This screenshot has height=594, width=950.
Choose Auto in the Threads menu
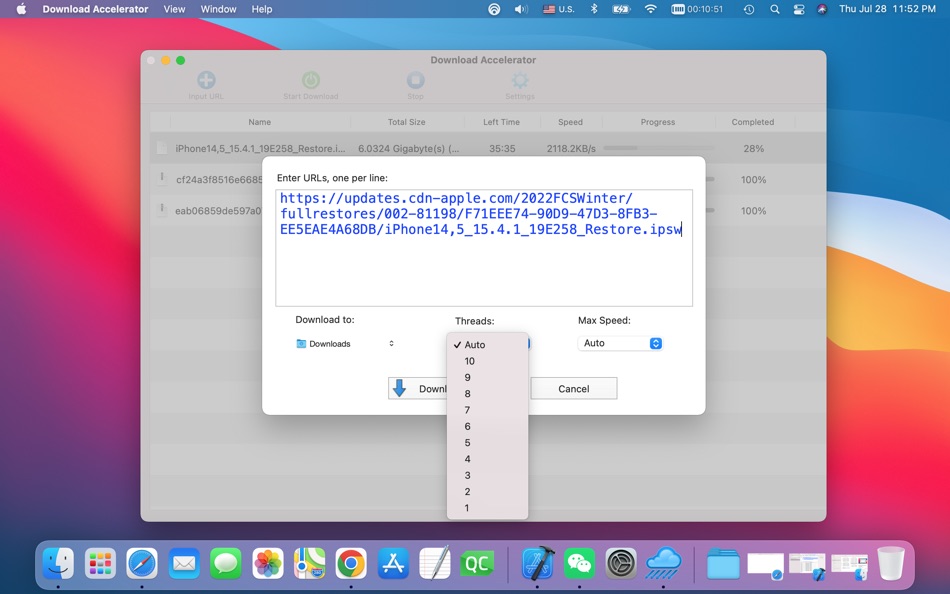[x=487, y=344]
